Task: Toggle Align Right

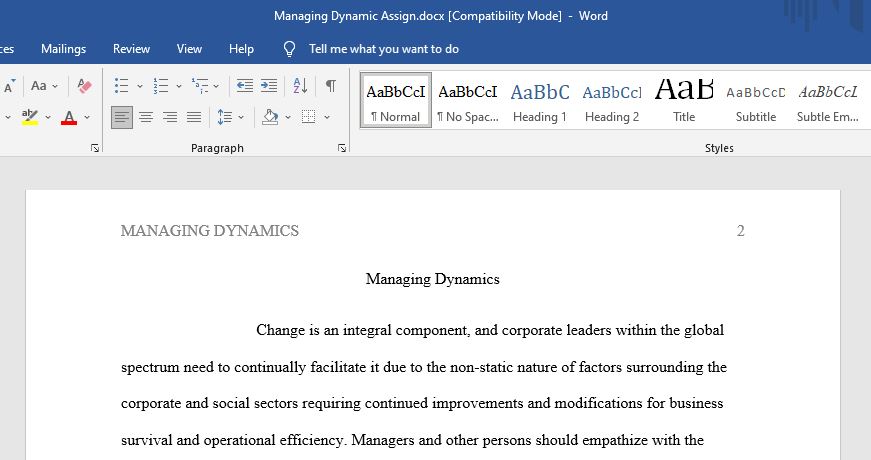Action: (170, 117)
